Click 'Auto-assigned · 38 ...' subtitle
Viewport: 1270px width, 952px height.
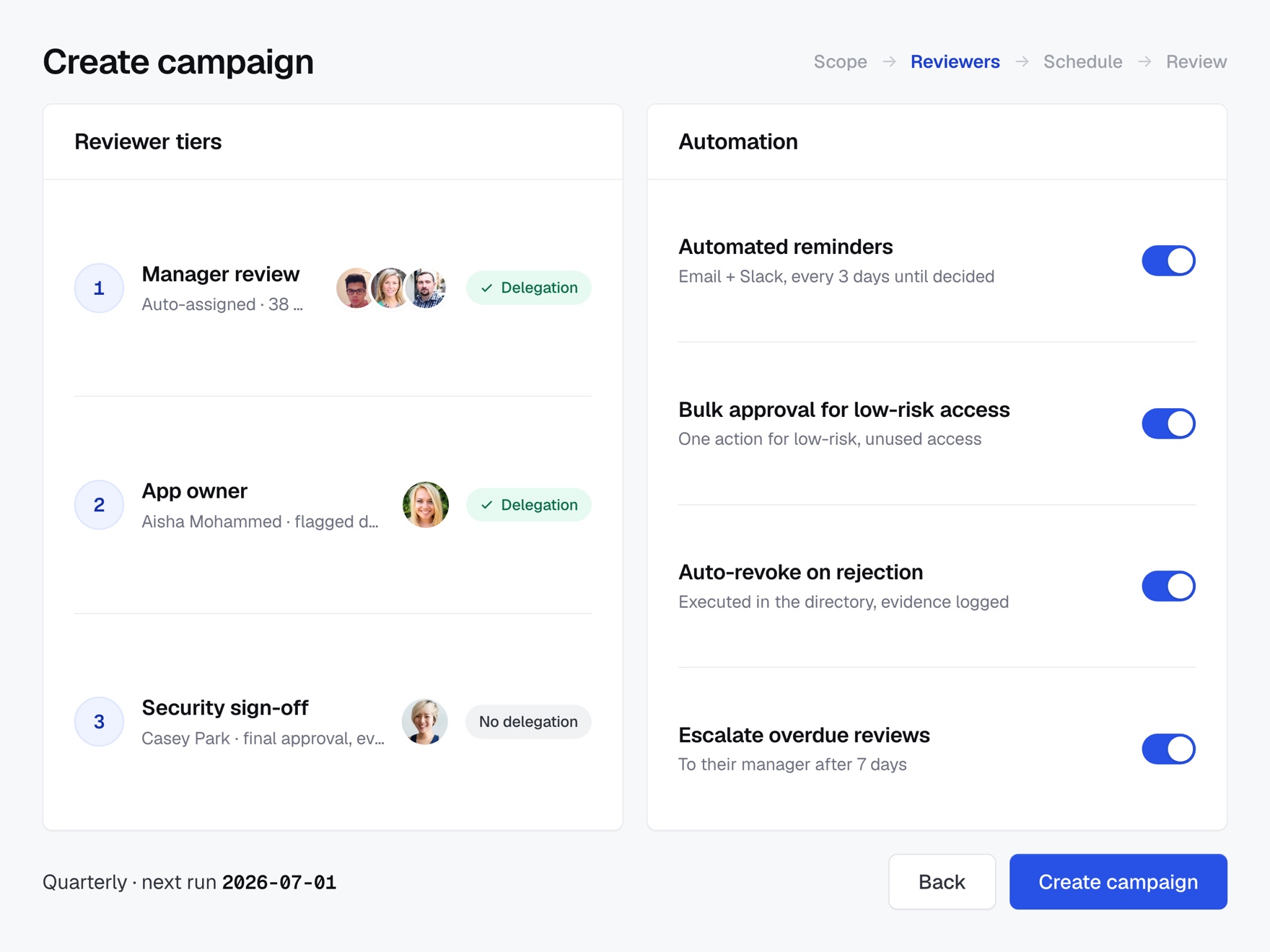pyautogui.click(x=222, y=304)
